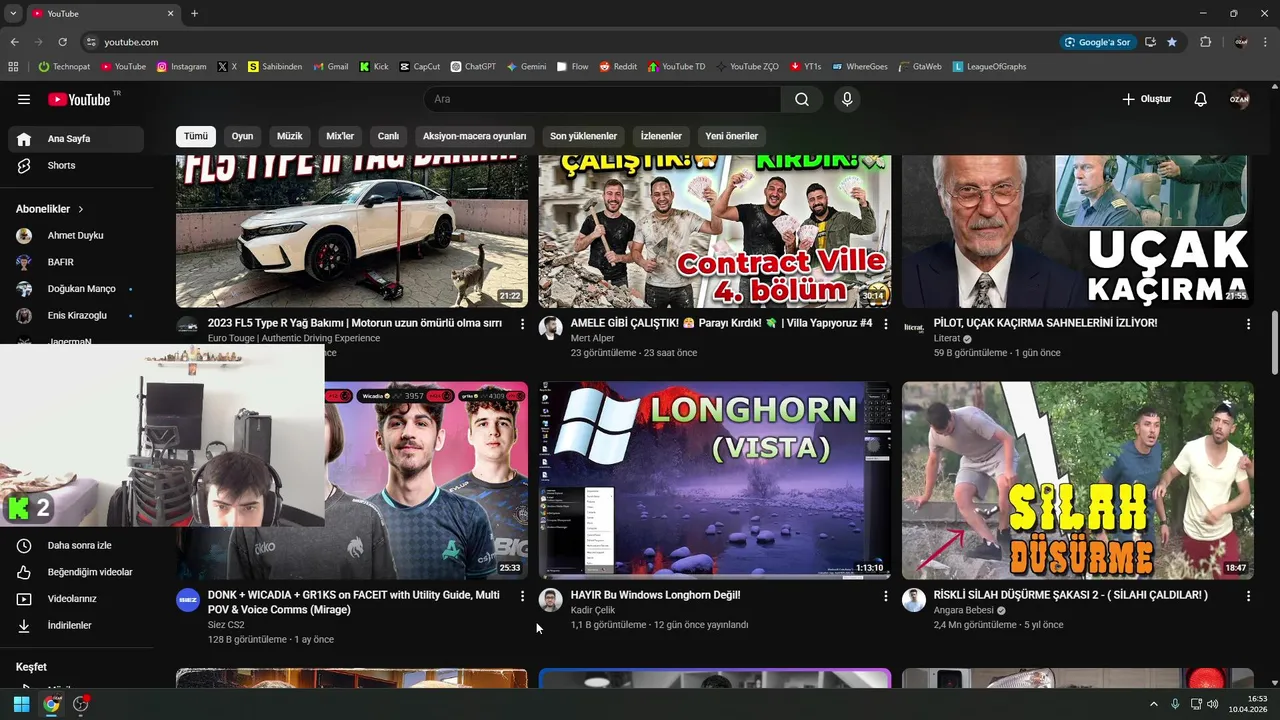Bookmark page with star icon
1280x720 pixels.
point(1172,42)
